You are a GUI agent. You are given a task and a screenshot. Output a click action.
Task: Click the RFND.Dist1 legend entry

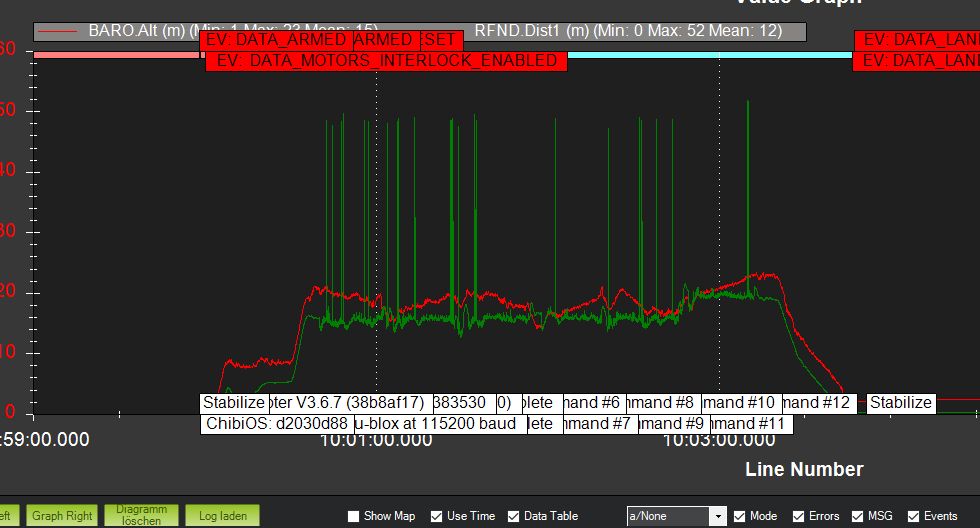(628, 31)
